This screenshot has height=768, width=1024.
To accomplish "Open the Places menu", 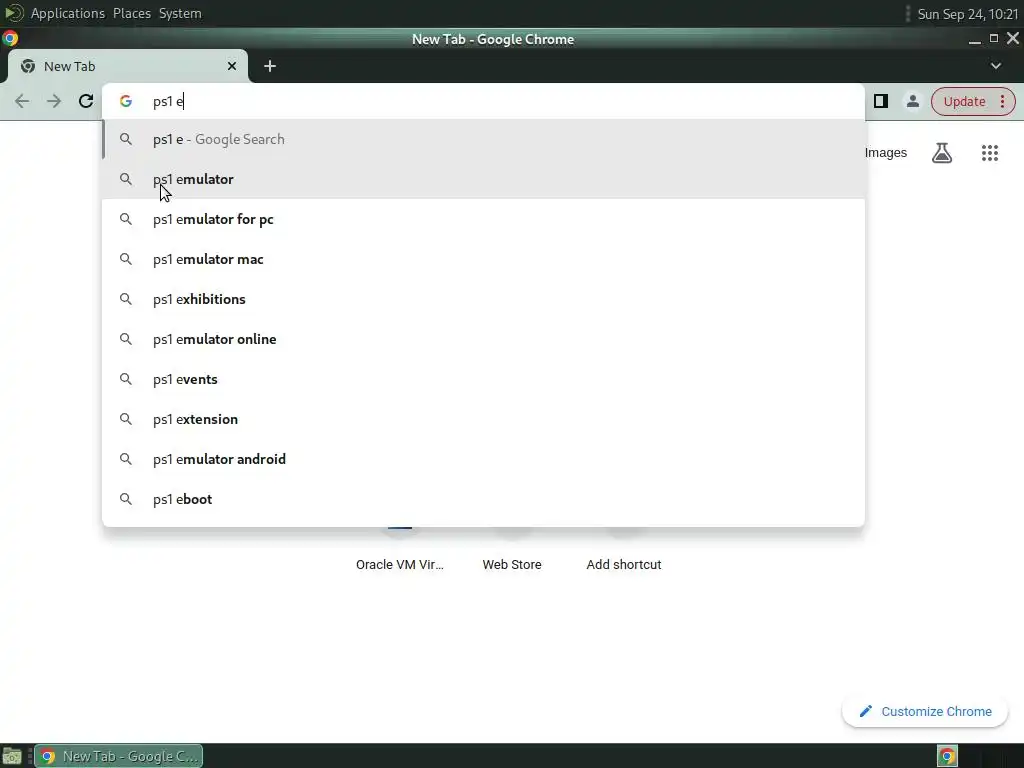I will (x=132, y=13).
